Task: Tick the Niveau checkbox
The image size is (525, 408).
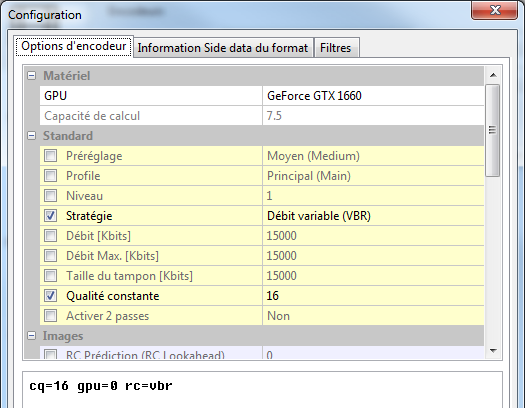Action: 51,196
